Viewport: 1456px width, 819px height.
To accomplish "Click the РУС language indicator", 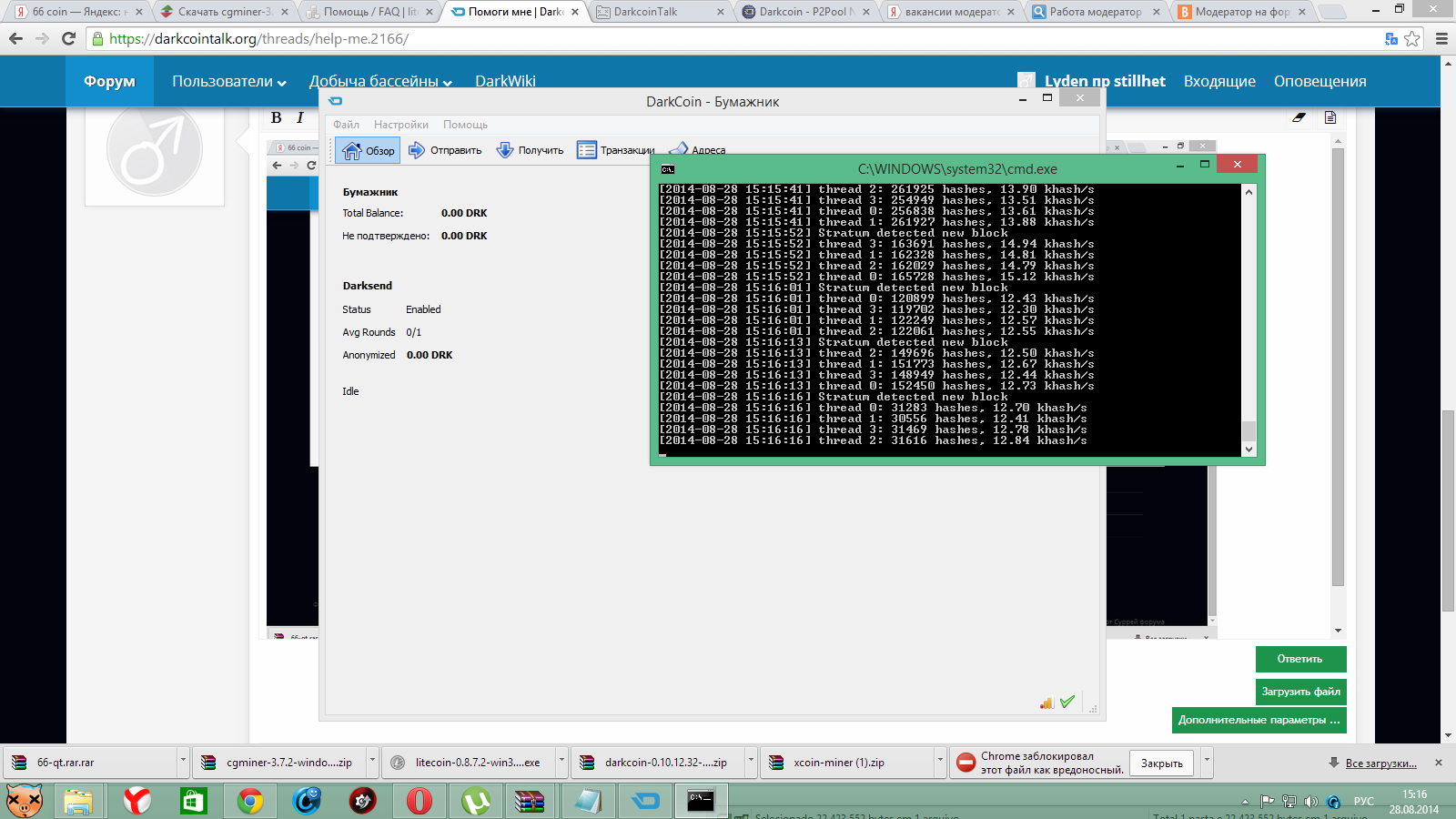I will (1364, 802).
